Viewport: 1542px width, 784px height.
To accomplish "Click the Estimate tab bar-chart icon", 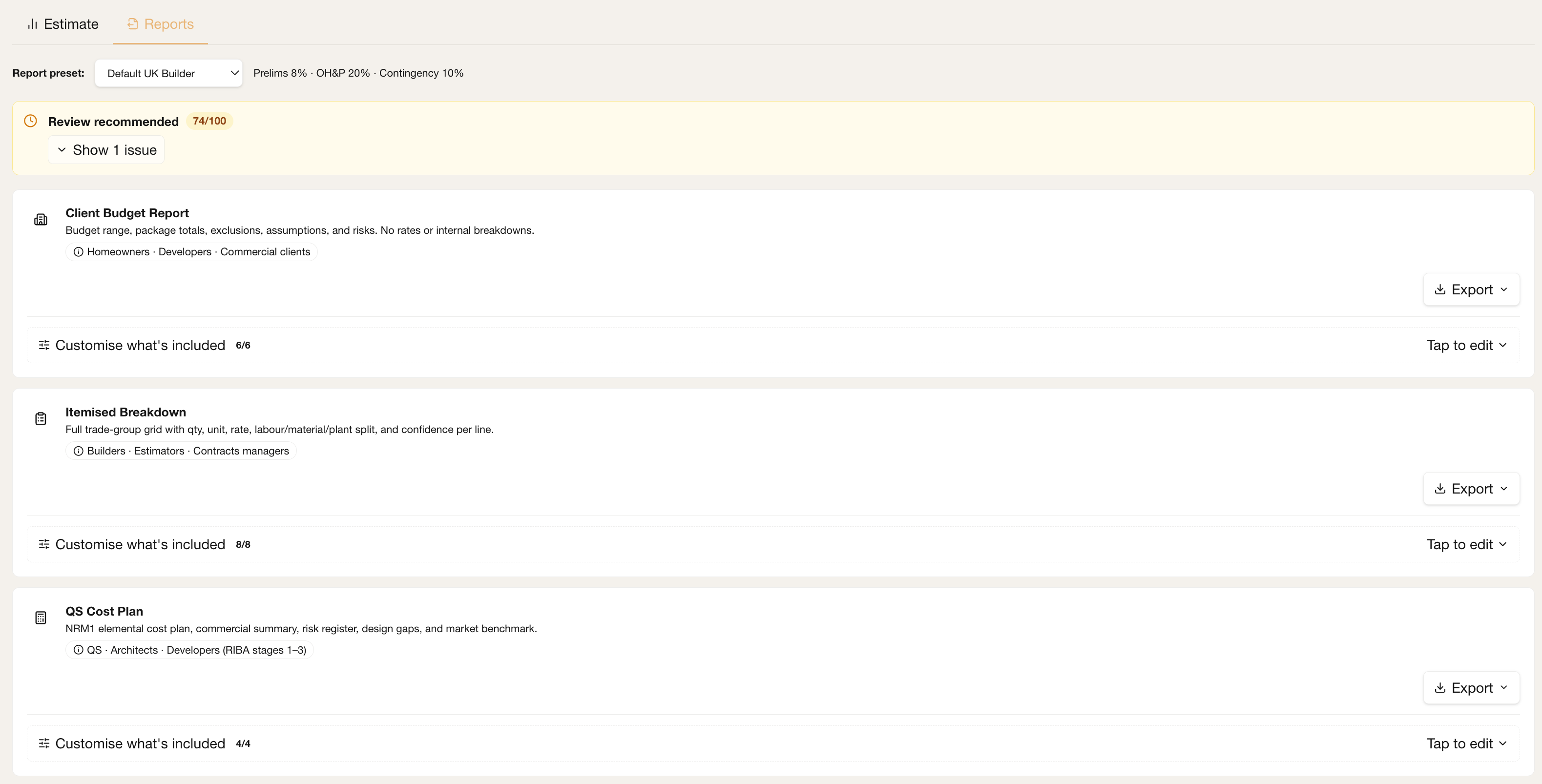I will (32, 24).
